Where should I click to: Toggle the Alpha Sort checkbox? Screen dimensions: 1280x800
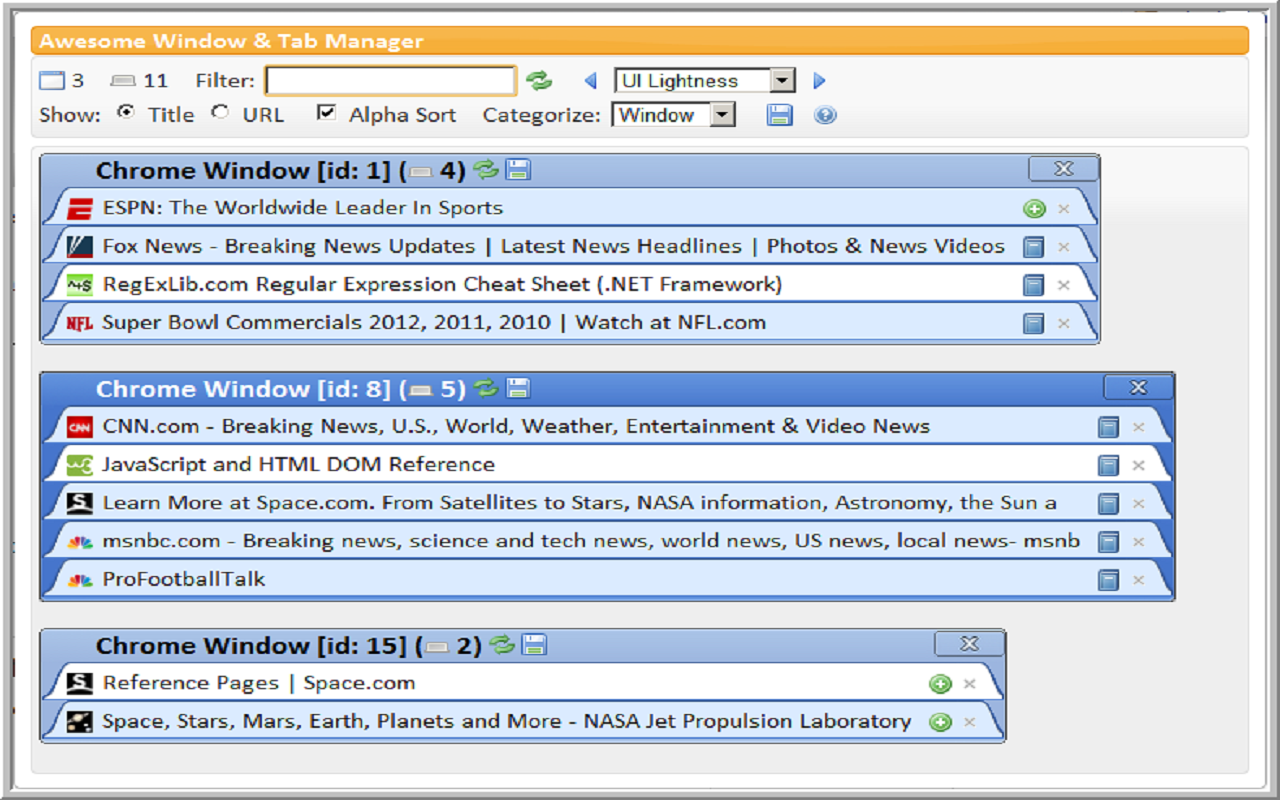(x=325, y=114)
